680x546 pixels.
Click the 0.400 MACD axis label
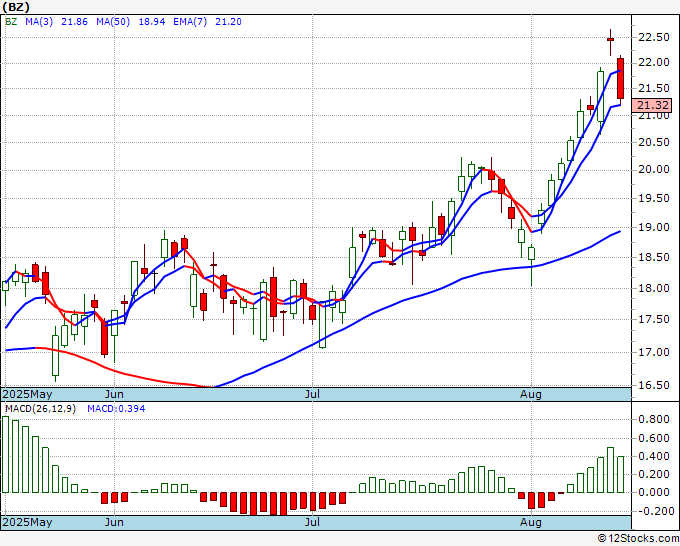(654, 456)
